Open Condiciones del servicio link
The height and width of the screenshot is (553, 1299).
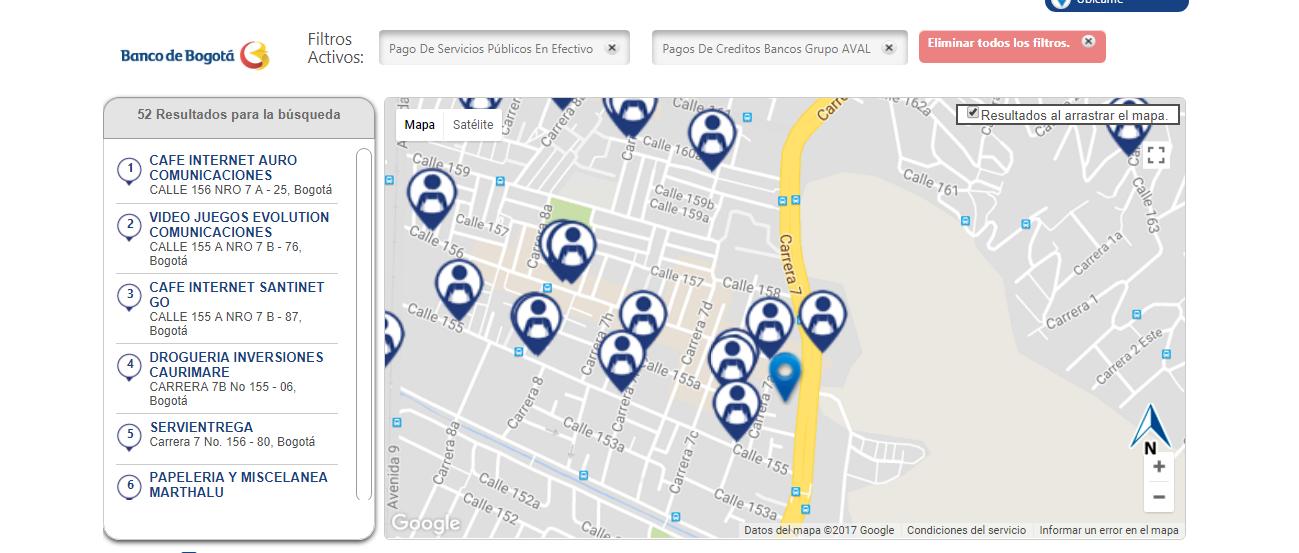pyautogui.click(x=966, y=530)
